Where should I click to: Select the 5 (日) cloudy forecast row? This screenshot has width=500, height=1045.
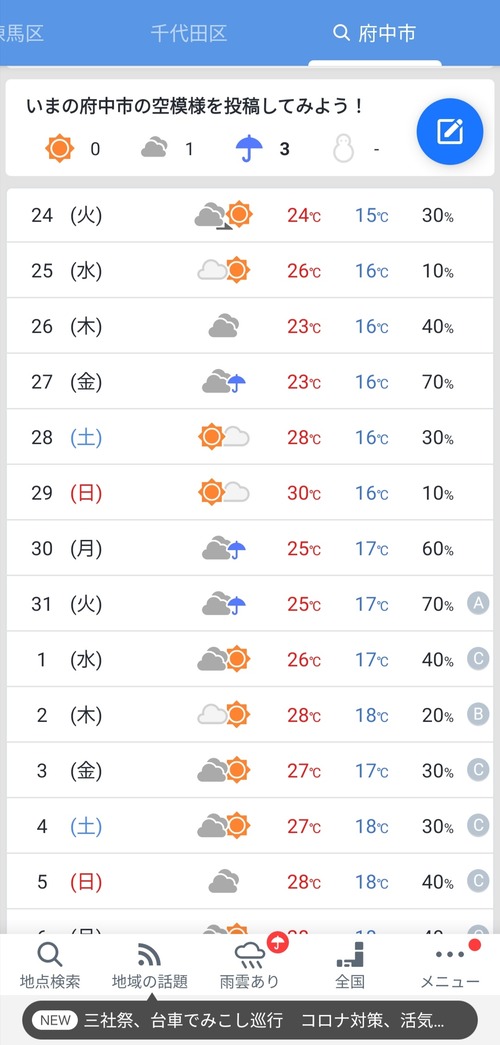(x=250, y=882)
